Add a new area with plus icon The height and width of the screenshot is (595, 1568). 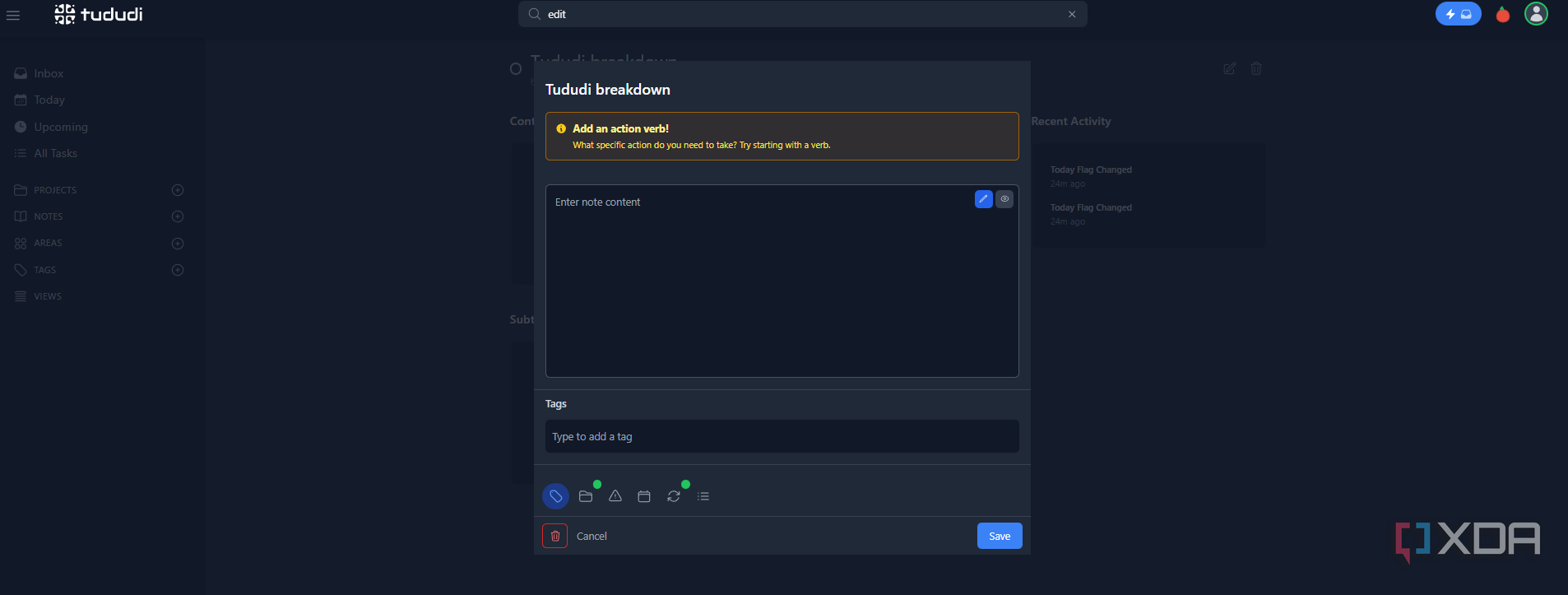[x=178, y=244]
